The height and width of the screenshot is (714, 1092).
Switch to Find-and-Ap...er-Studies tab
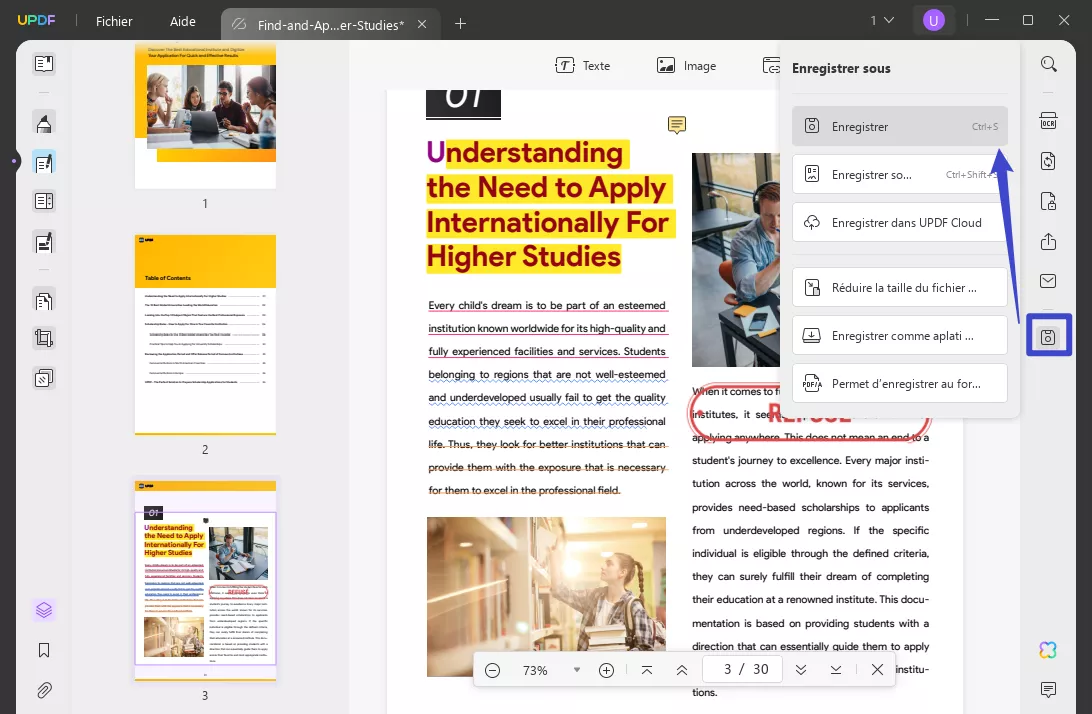tap(329, 25)
